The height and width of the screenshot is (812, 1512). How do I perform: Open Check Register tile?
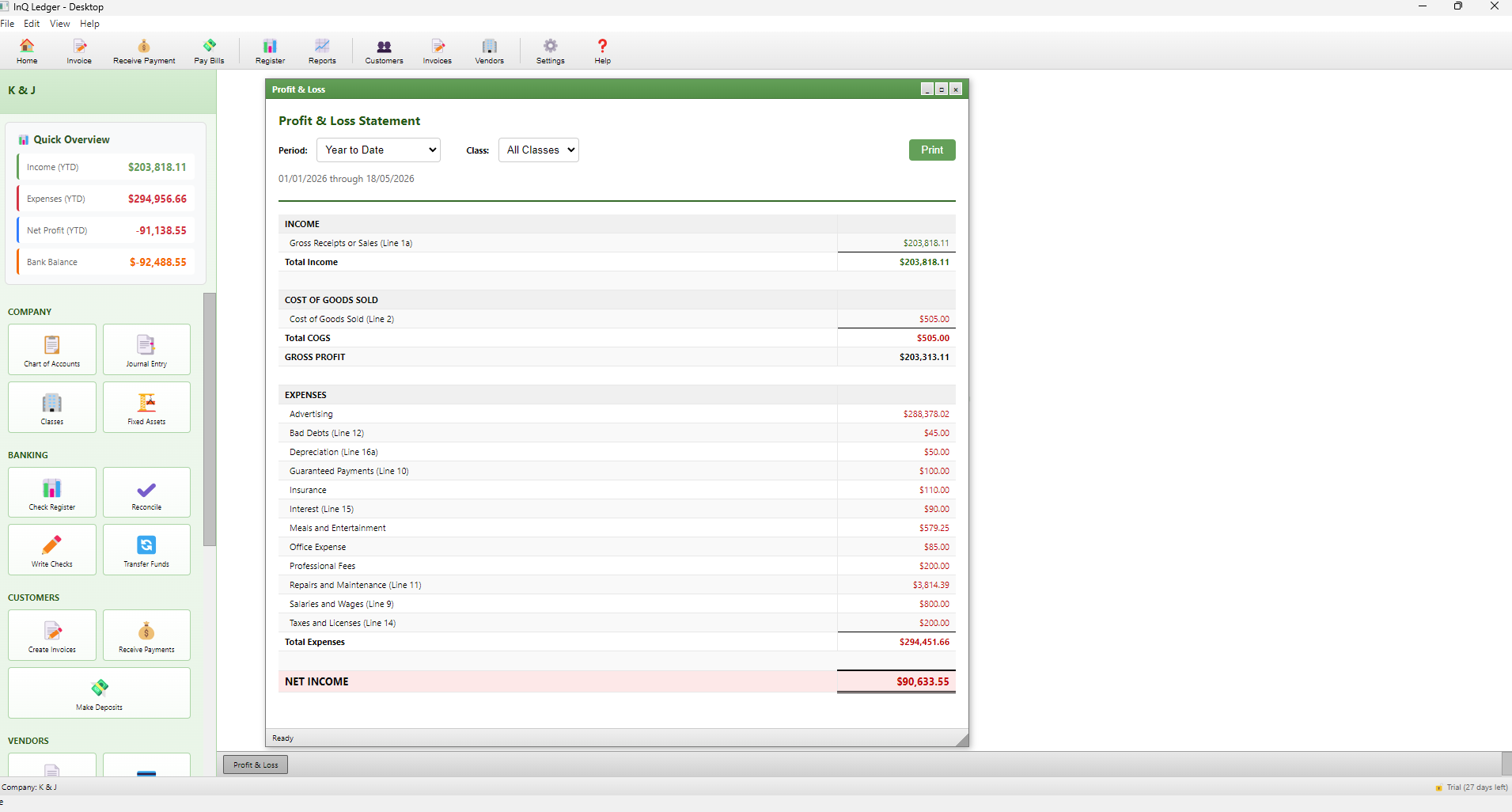(x=52, y=492)
